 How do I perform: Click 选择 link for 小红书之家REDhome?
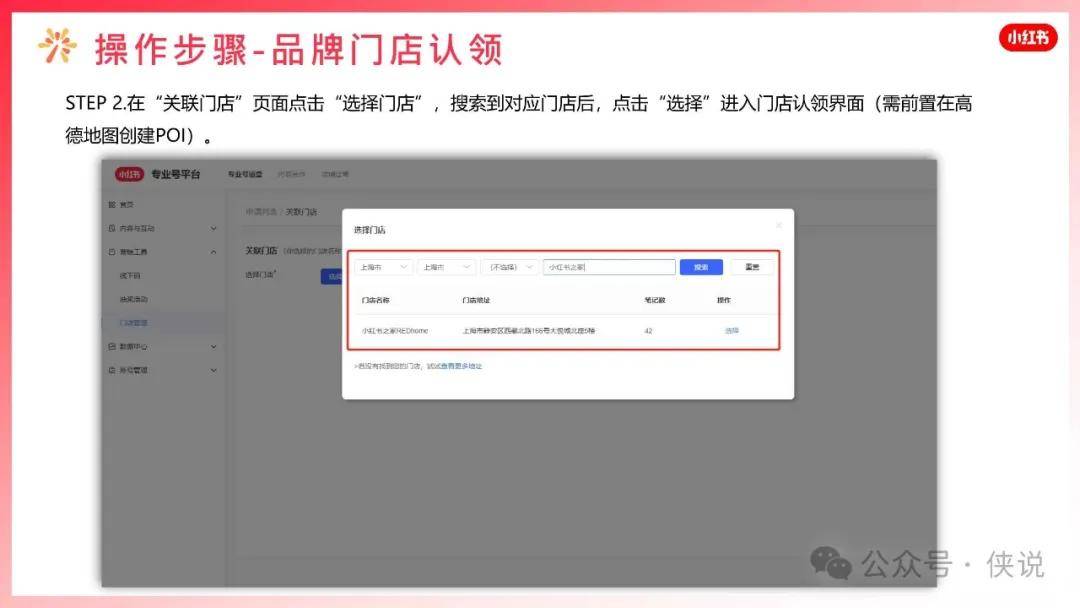tap(731, 331)
